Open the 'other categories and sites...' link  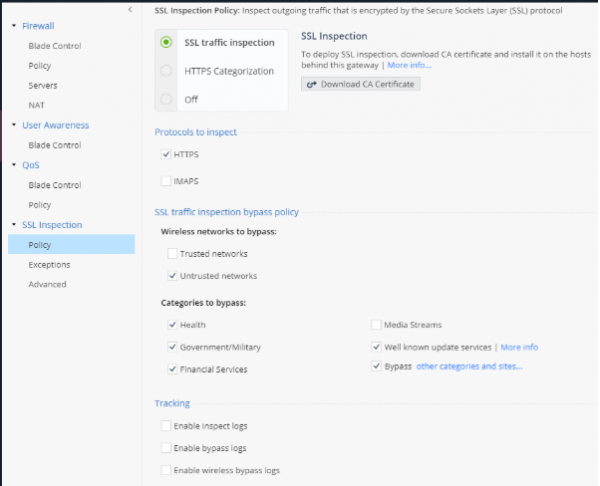pyautogui.click(x=469, y=367)
